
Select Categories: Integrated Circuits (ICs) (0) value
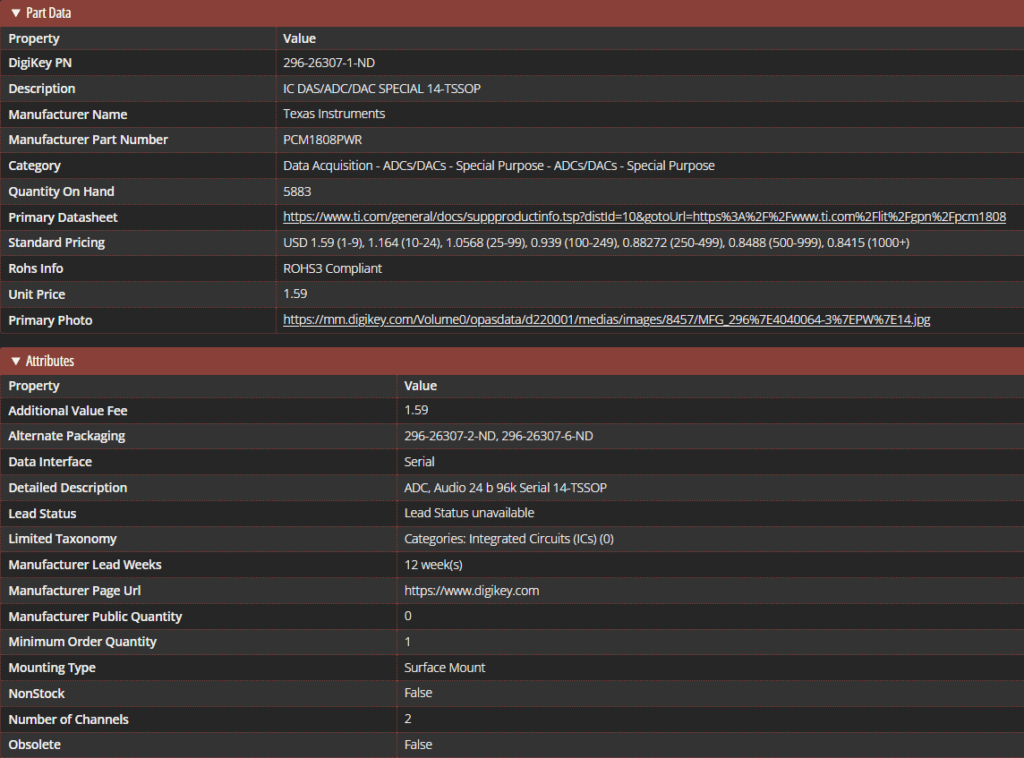pyautogui.click(x=509, y=539)
